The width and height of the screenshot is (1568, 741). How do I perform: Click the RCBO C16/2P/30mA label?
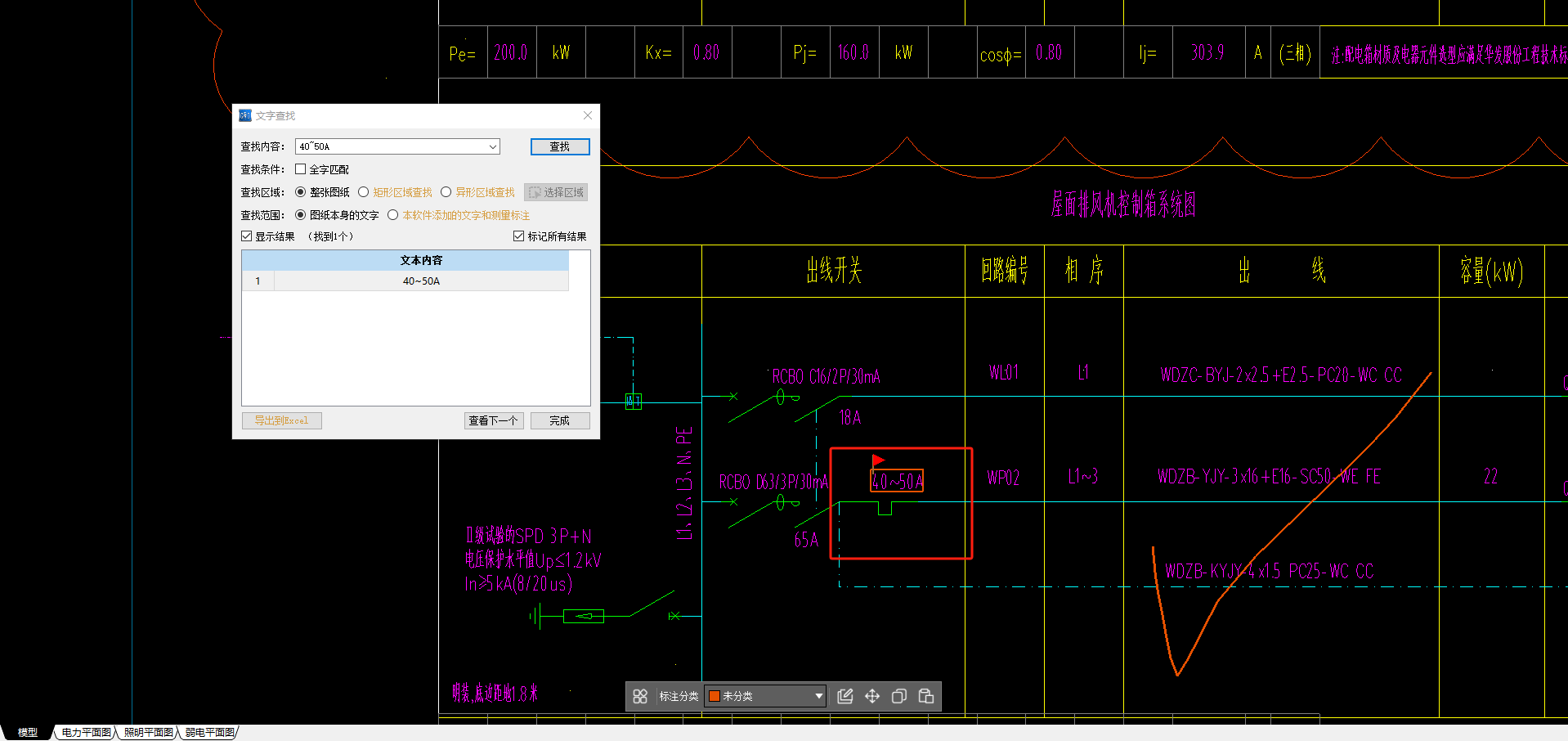pyautogui.click(x=826, y=376)
